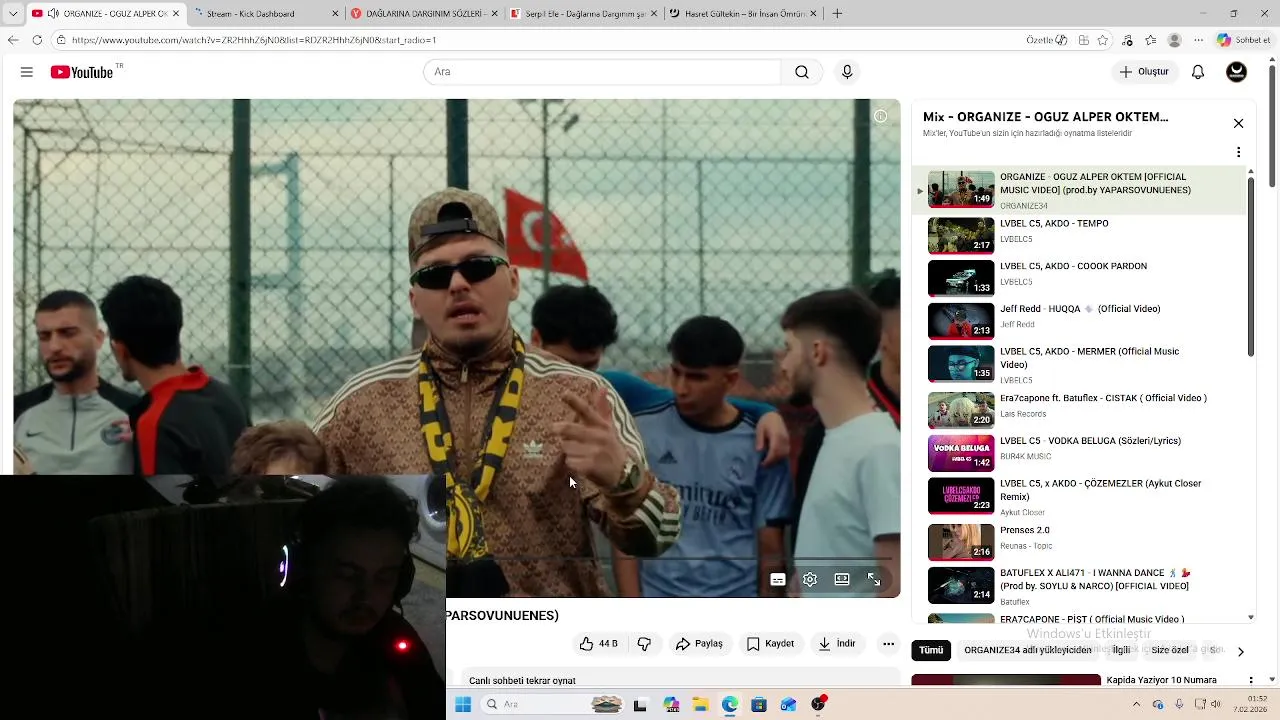Open the Windows Start menu
Viewport: 1280px width, 720px height.
463,705
